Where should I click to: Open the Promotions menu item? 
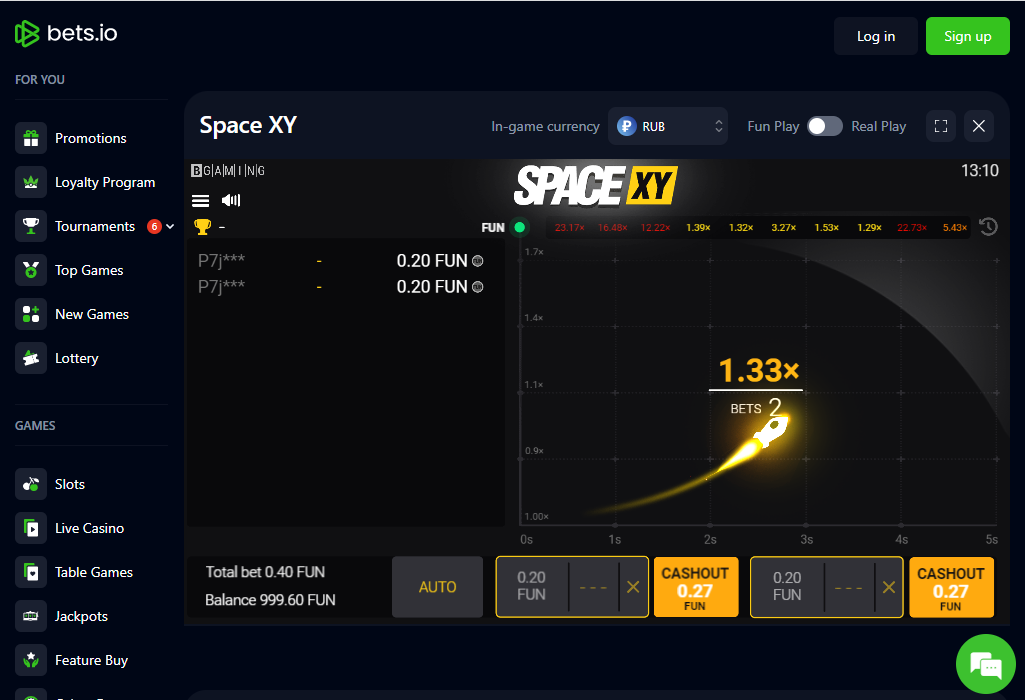click(x=91, y=138)
